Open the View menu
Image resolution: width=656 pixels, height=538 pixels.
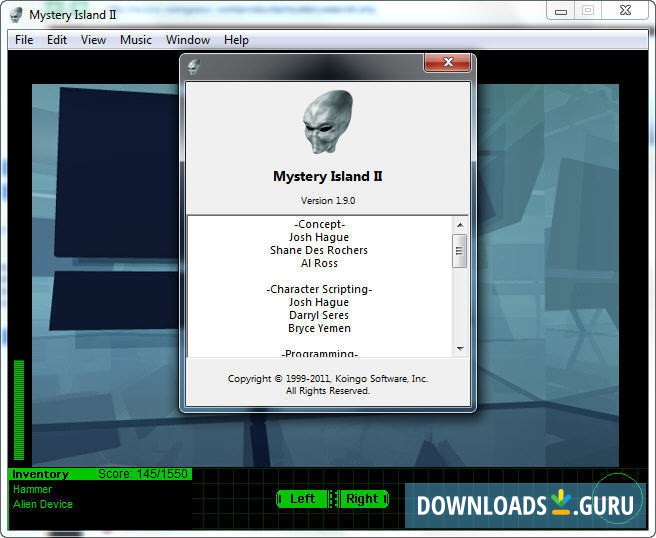pyautogui.click(x=93, y=40)
